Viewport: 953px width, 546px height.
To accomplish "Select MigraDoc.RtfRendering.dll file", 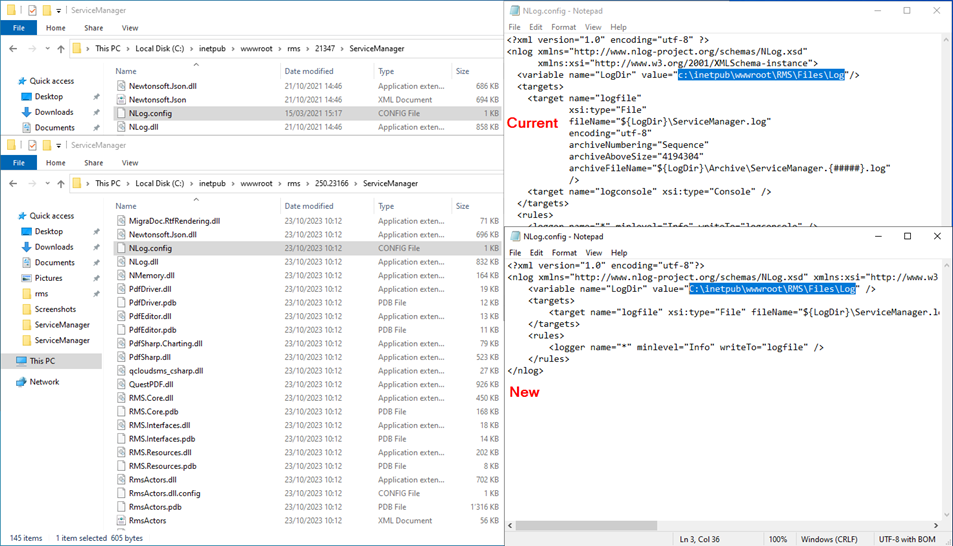I will (x=307, y=221).
